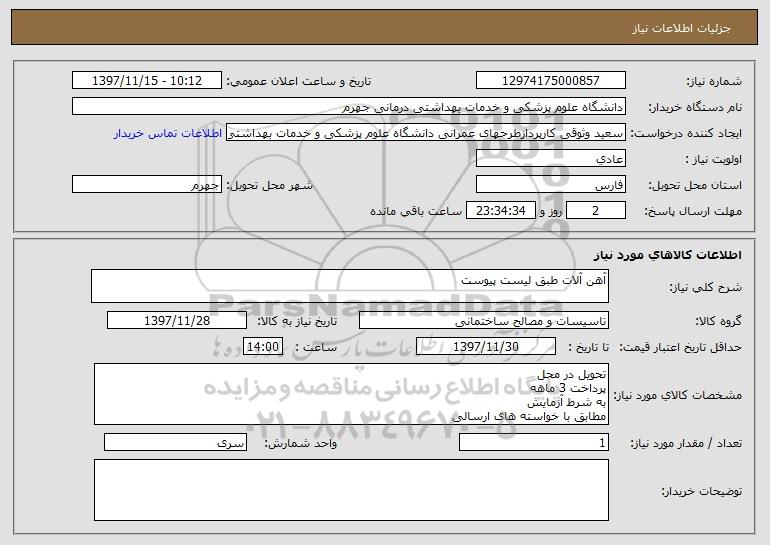Select the announcement date field 1397/11/15 - 10:12

click(x=147, y=81)
